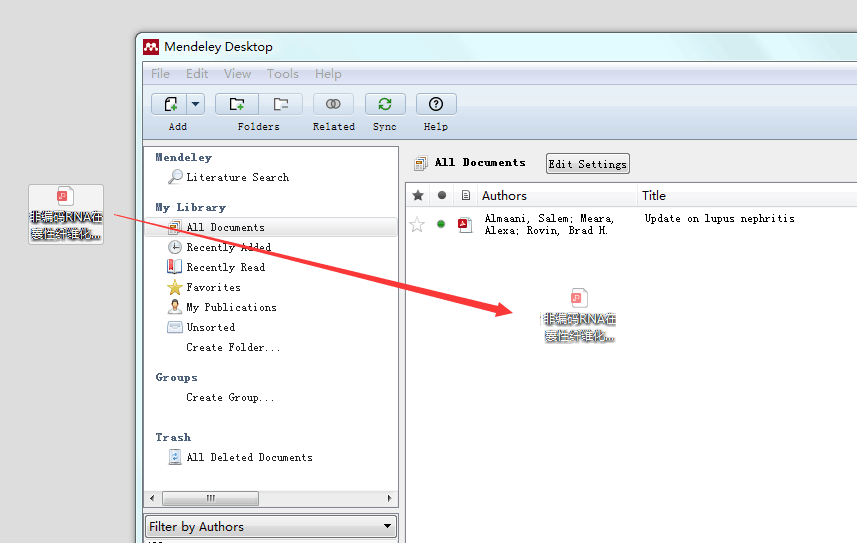Click Create Group... link
This screenshot has width=857, height=543.
coord(230,398)
